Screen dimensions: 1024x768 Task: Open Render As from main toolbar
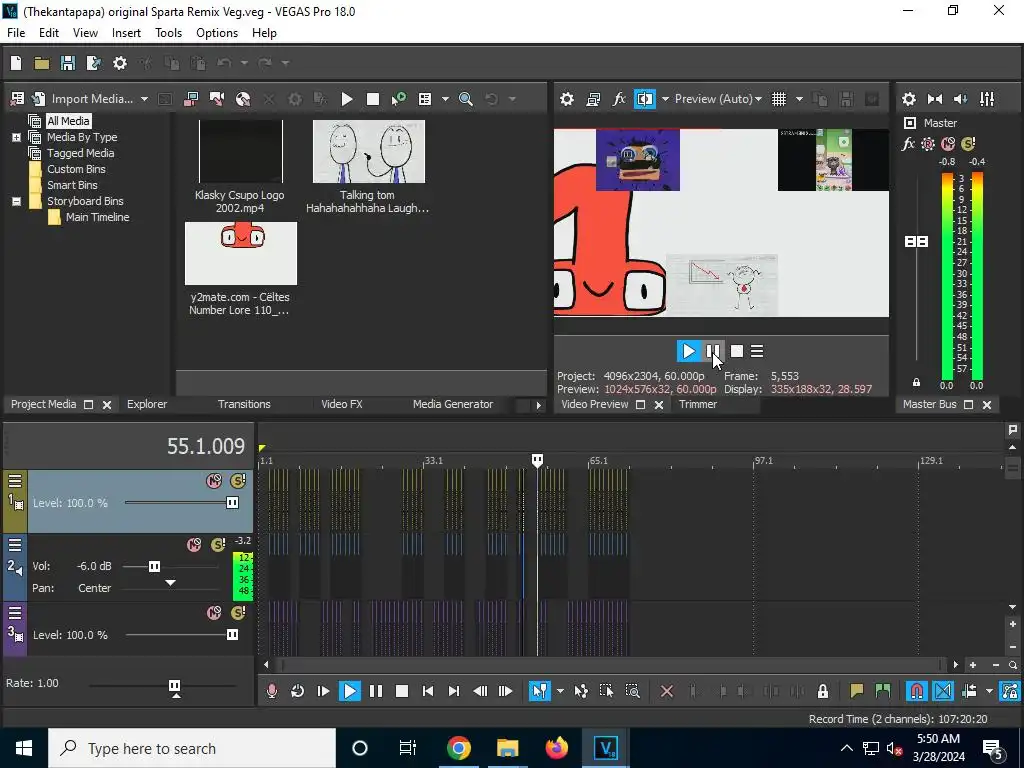(94, 63)
